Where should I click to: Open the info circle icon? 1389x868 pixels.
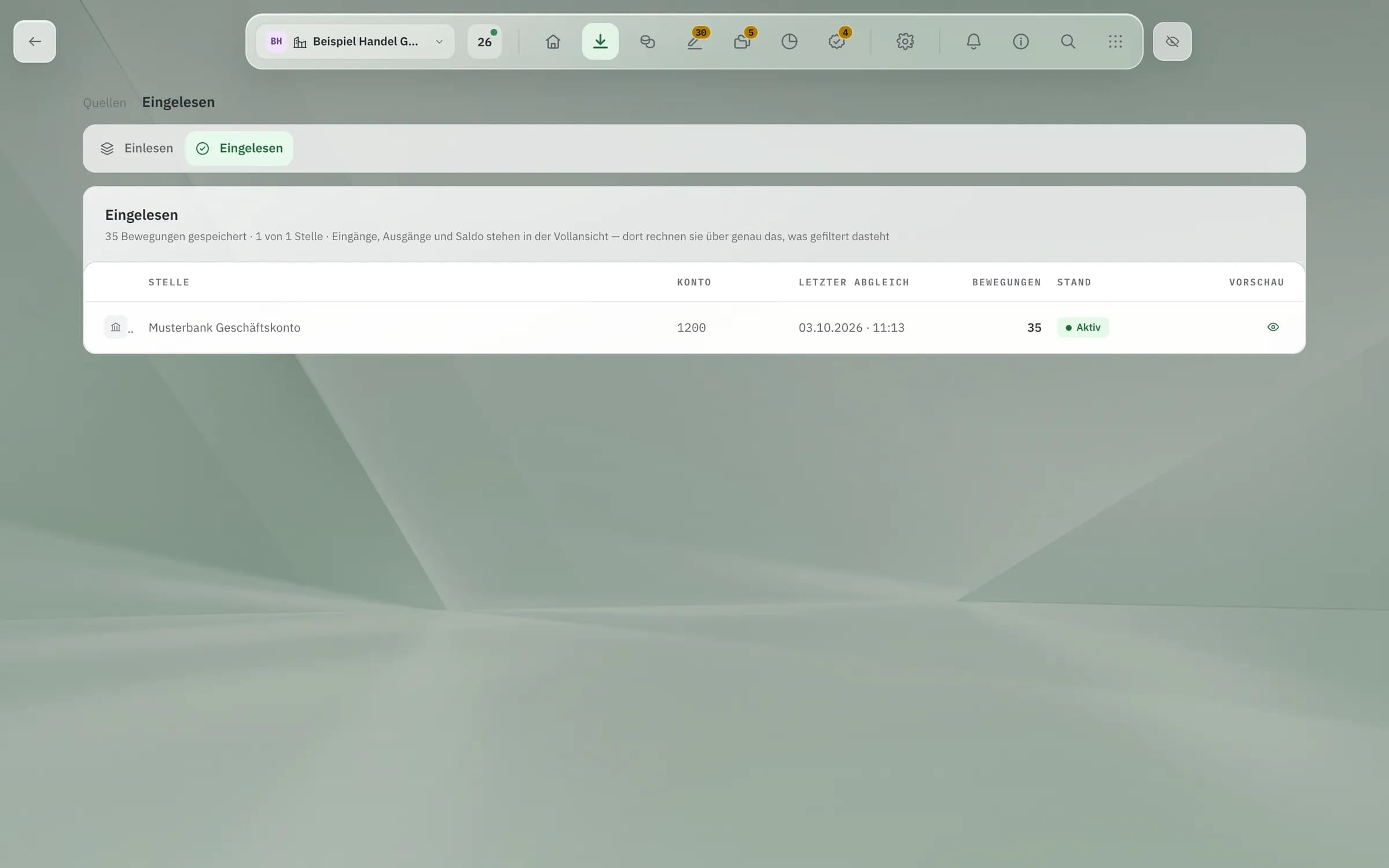1020,42
